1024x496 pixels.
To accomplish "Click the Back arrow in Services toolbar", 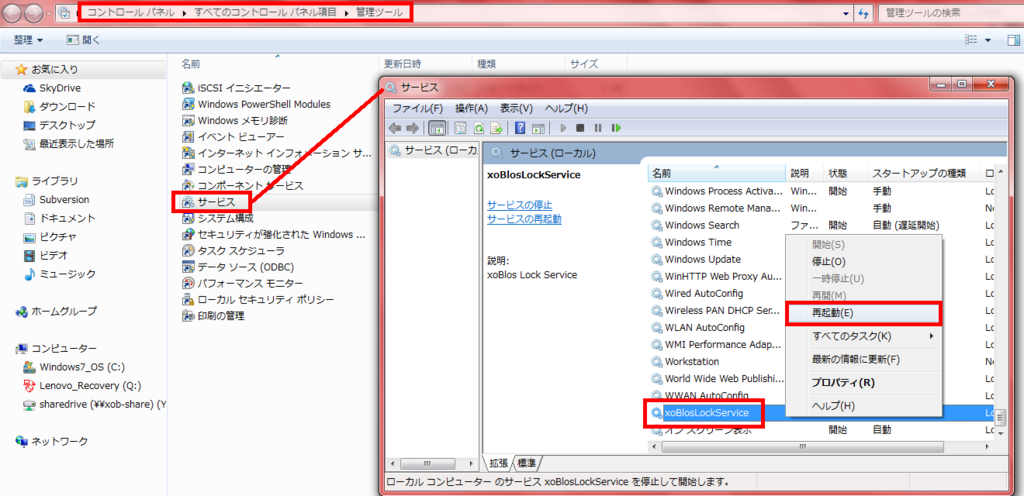I will point(394,128).
